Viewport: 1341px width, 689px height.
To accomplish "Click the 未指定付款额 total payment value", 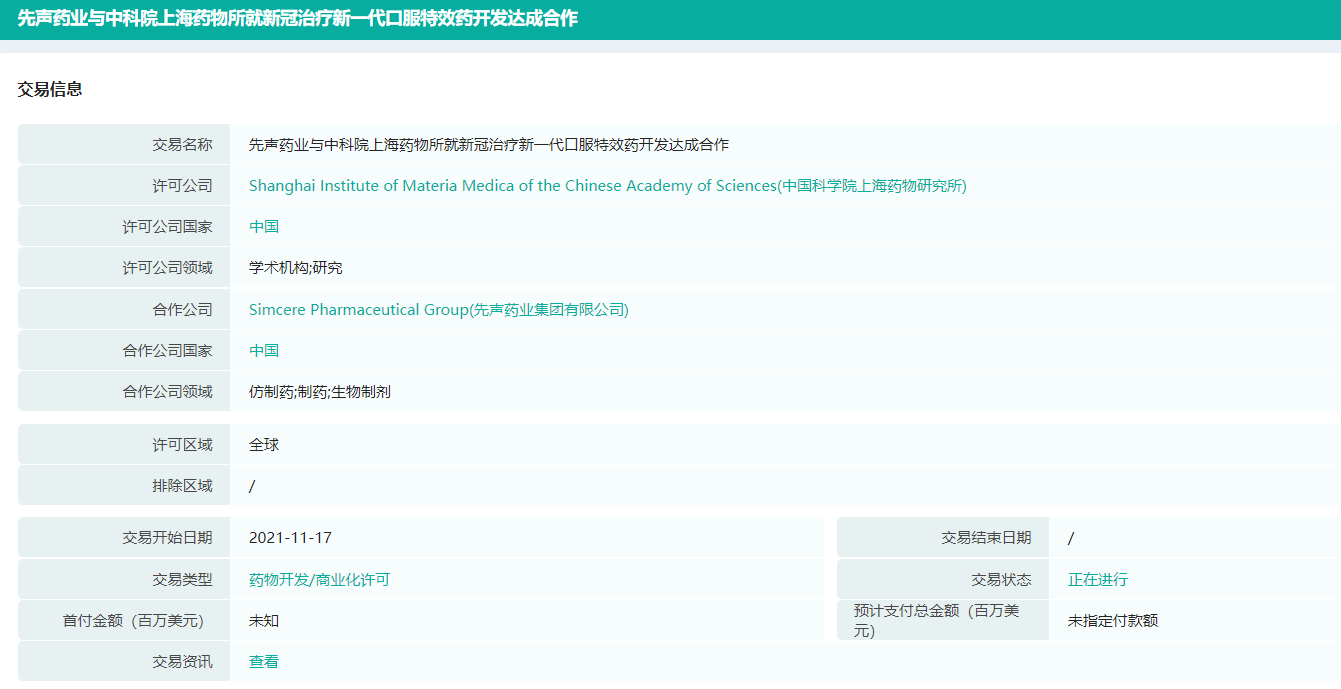I will pyautogui.click(x=1112, y=621).
